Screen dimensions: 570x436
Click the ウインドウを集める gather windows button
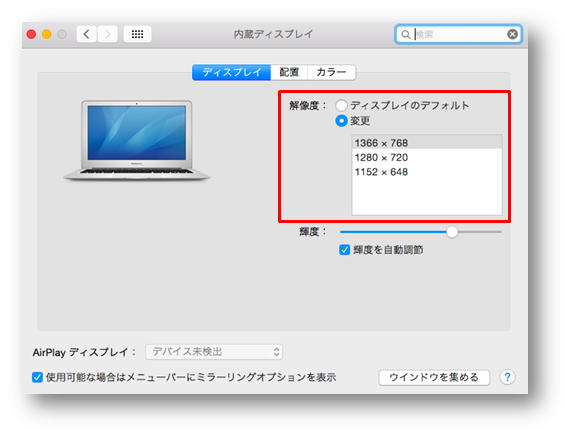click(x=434, y=377)
